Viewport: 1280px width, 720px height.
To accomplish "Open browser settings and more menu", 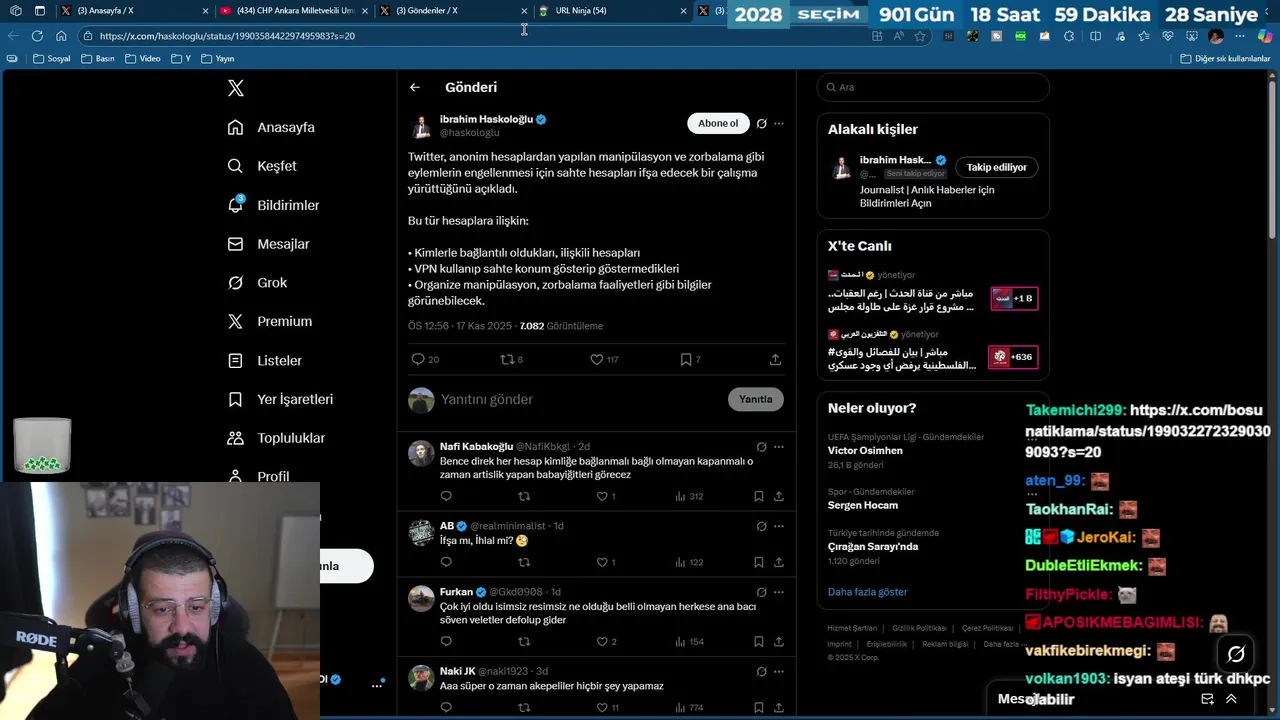I will (x=1238, y=36).
